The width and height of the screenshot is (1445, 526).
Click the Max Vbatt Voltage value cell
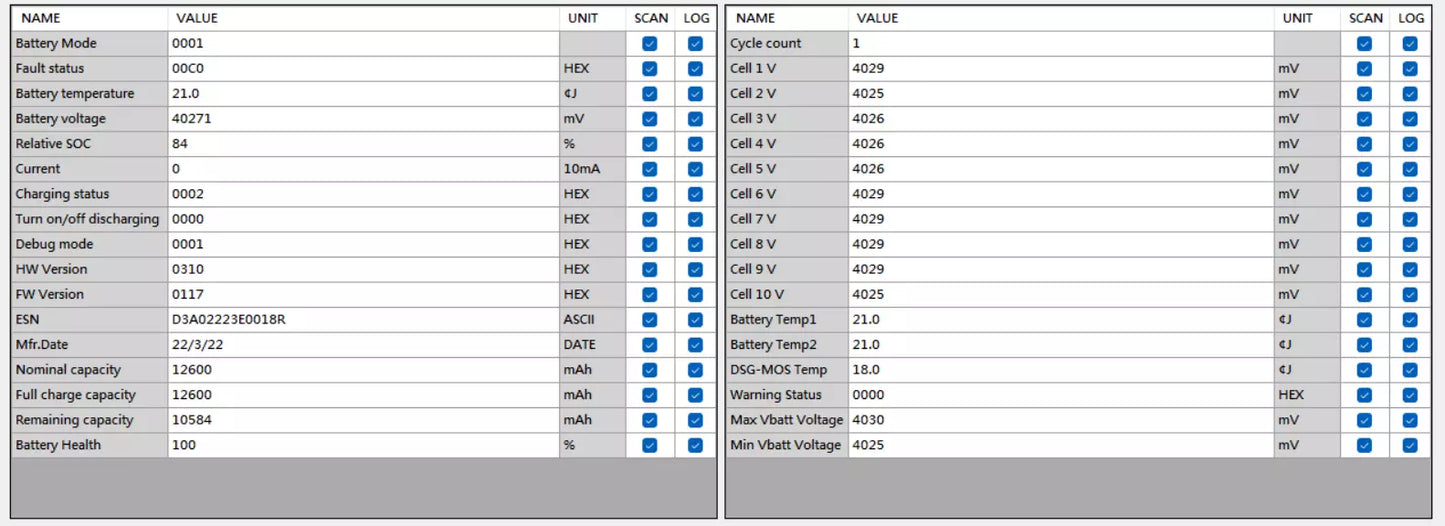[1060, 420]
